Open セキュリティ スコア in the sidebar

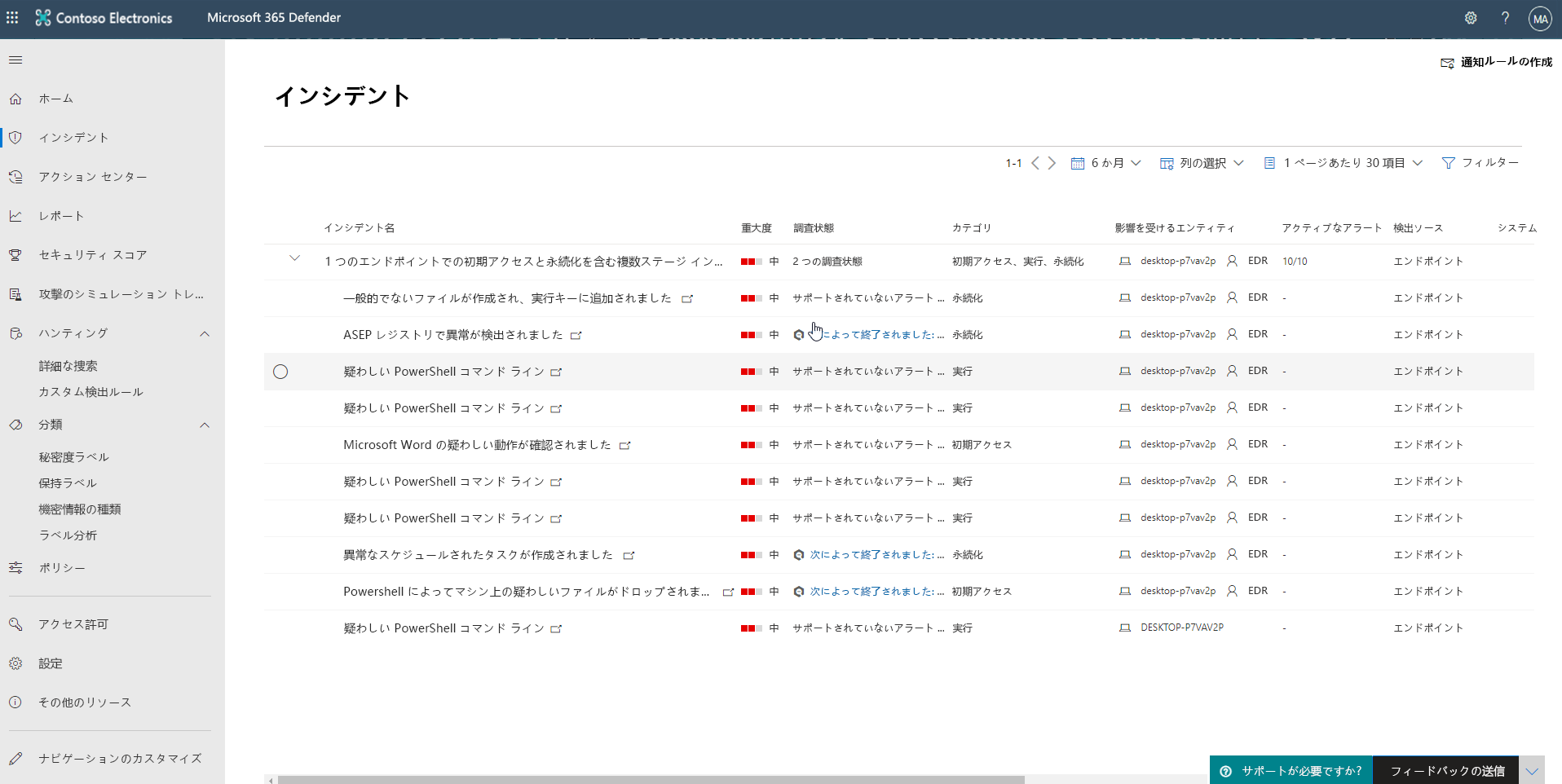(91, 254)
